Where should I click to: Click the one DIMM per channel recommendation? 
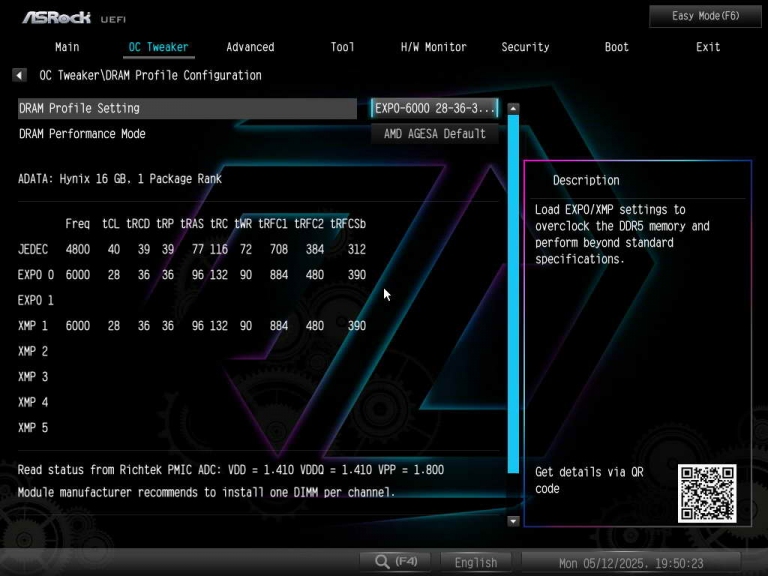pyautogui.click(x=206, y=492)
